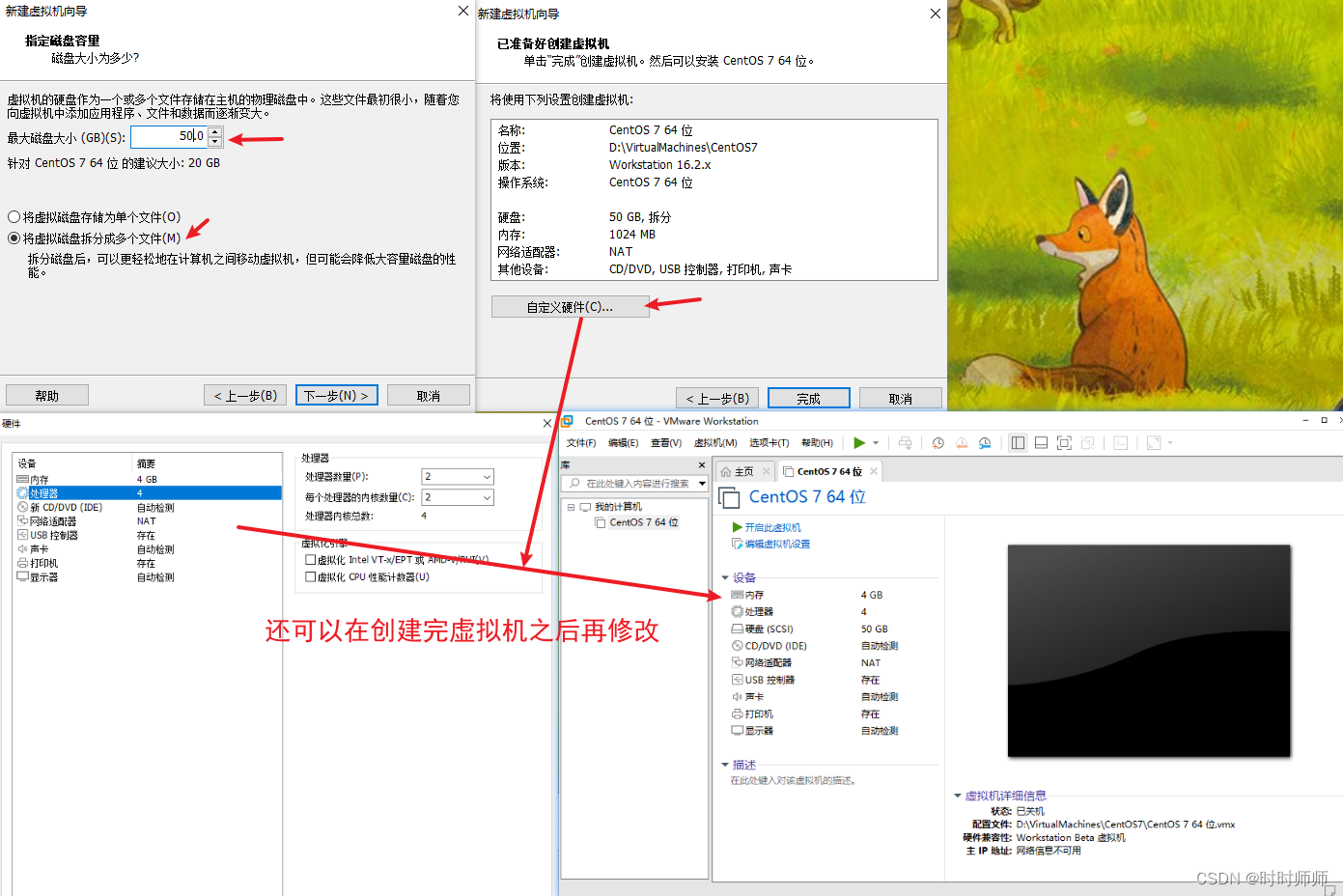Viewport: 1343px width, 896px height.
Task: Click the VM screen preview thumbnail
Action: click(1149, 651)
